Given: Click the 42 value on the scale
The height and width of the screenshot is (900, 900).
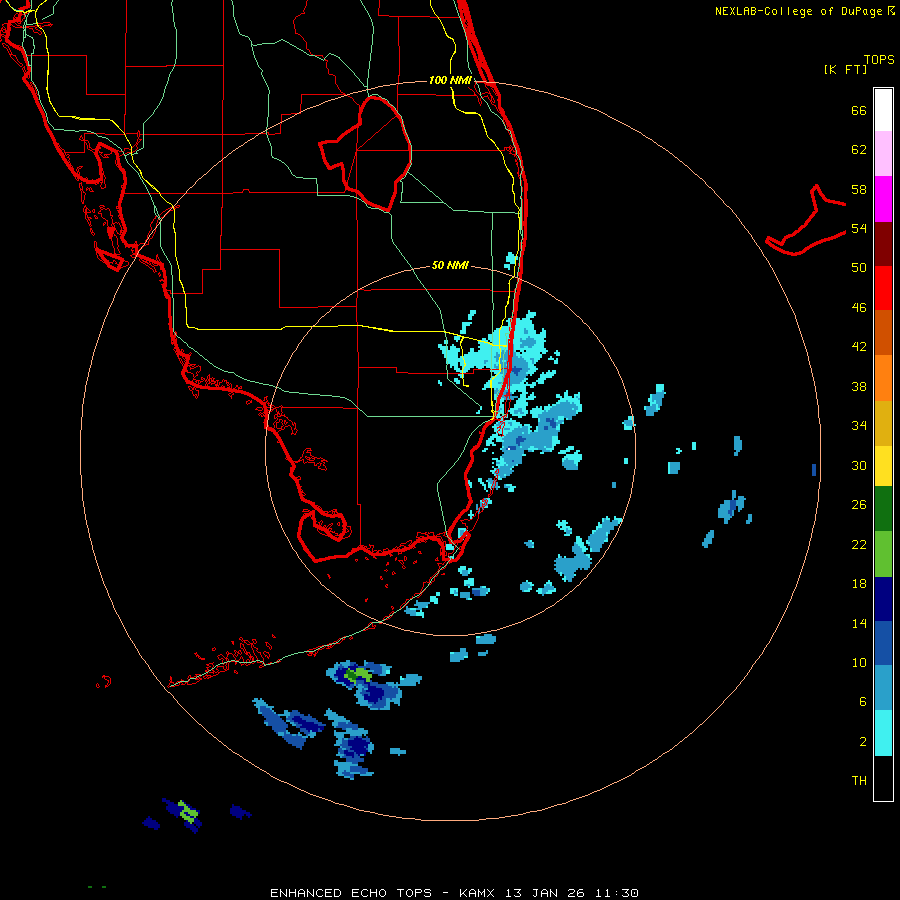Looking at the screenshot, I should pyautogui.click(x=859, y=347).
